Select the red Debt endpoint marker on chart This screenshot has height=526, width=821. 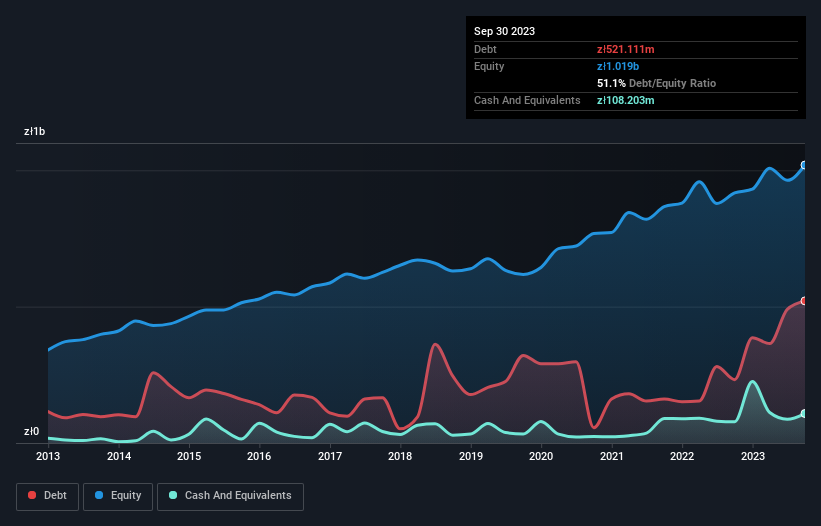pos(804,301)
